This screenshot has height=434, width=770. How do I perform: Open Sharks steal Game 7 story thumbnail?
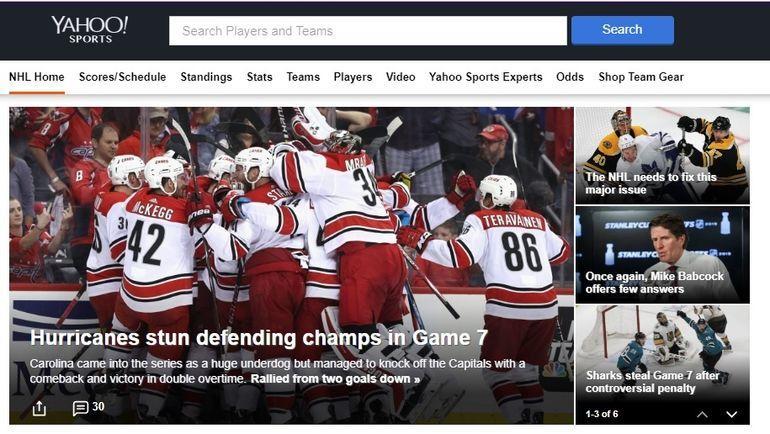pyautogui.click(x=662, y=353)
